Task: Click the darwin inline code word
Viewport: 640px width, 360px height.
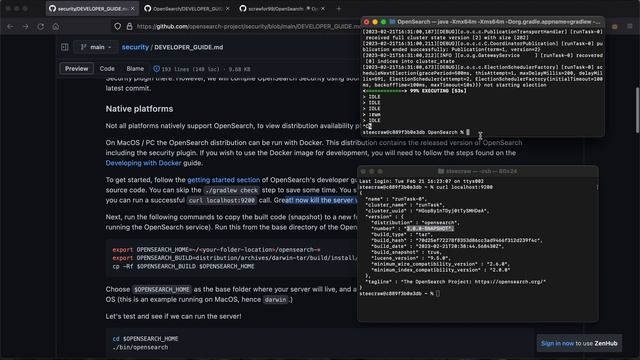Action: 275,300
